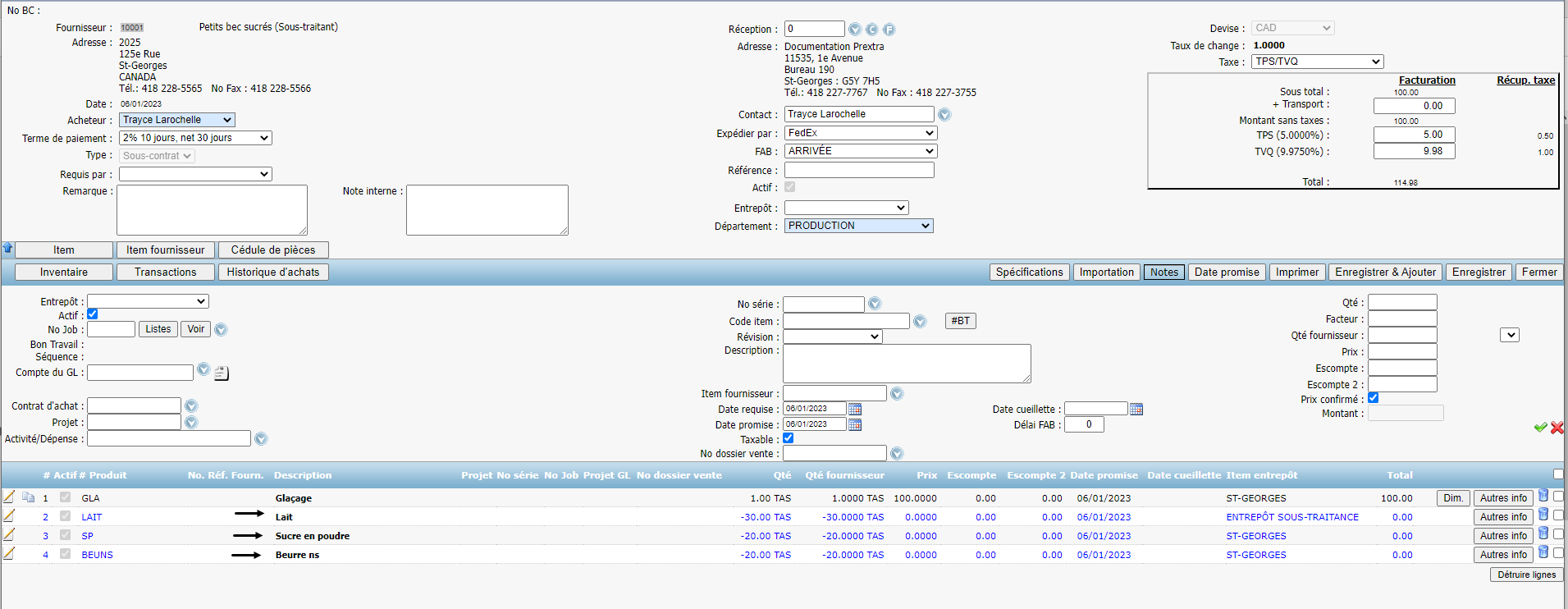Click the notepad icon beside Compte du GL
The height and width of the screenshot is (609, 1568).
tap(222, 373)
